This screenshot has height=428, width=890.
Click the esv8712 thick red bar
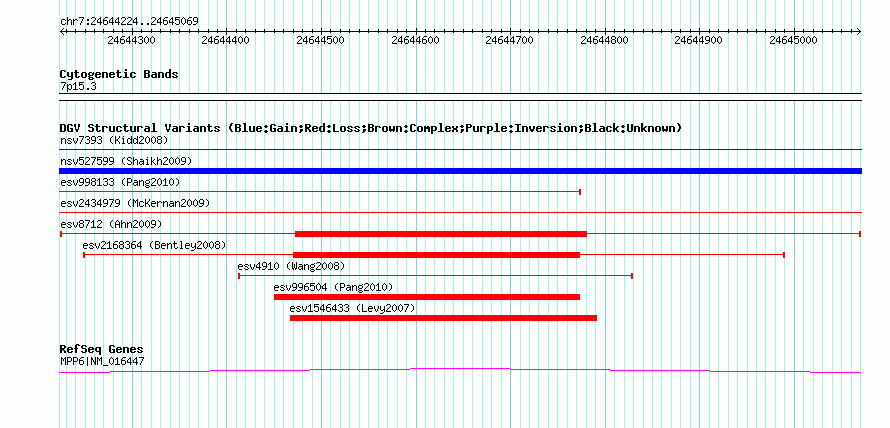pyautogui.click(x=440, y=234)
